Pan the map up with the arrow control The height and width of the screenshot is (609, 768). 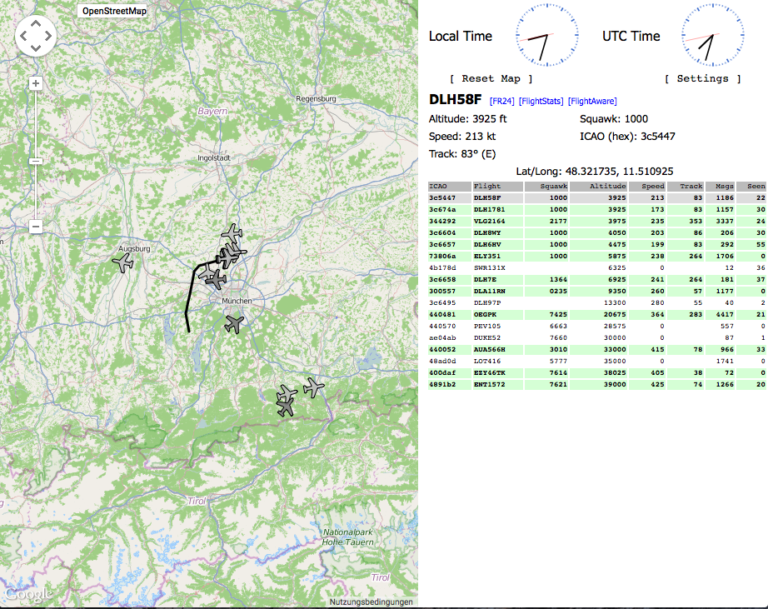point(36,23)
